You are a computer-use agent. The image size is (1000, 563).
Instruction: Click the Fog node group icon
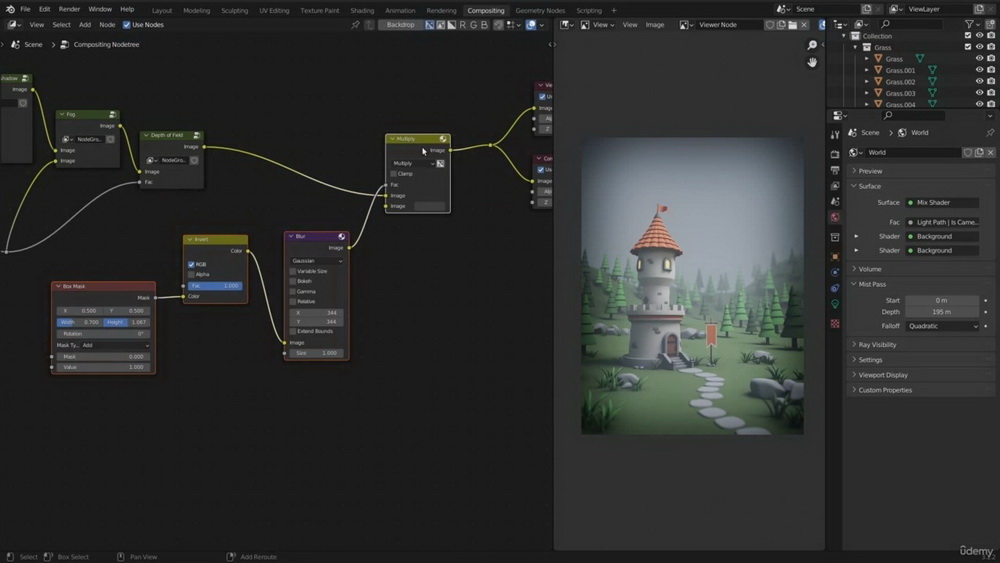coord(112,115)
